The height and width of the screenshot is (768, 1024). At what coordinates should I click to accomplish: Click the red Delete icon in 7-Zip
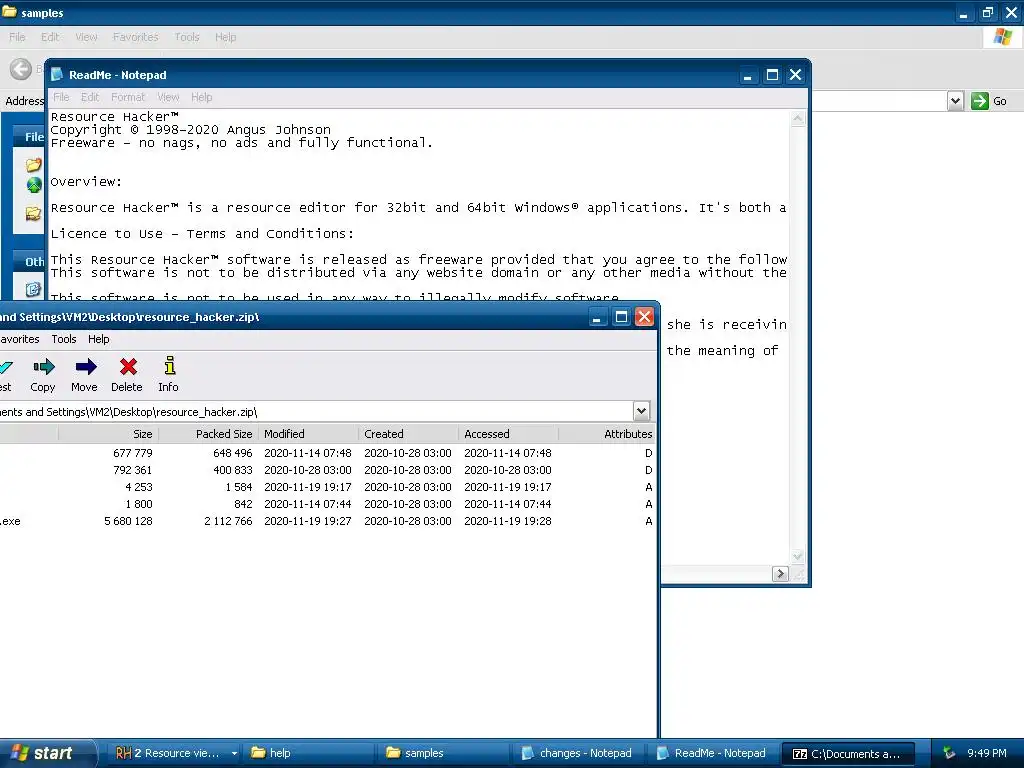(x=128, y=366)
